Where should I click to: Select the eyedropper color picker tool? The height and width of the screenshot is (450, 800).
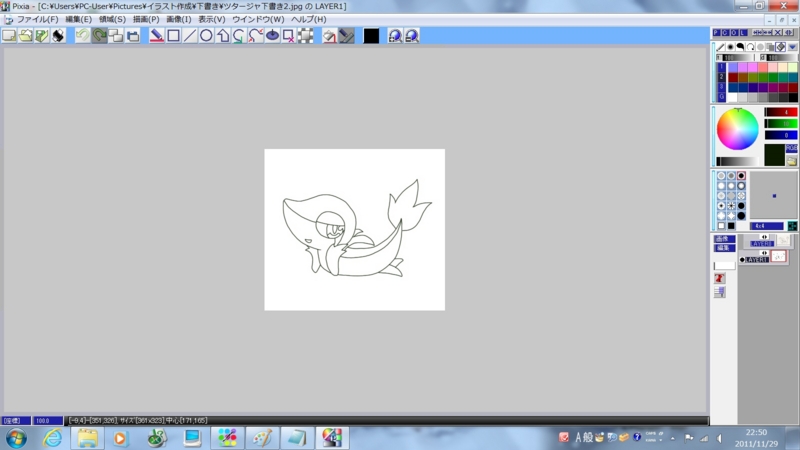(x=346, y=36)
